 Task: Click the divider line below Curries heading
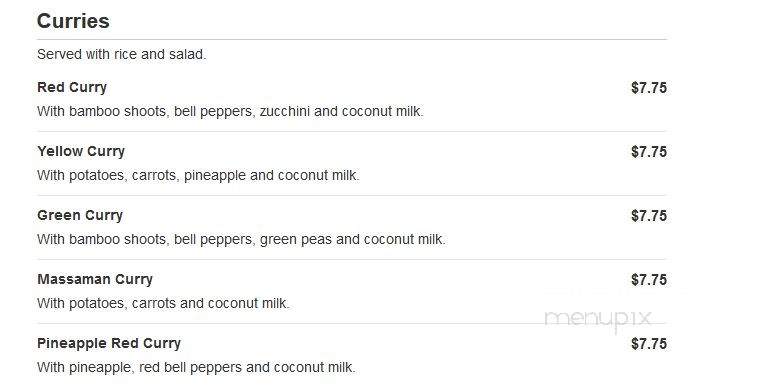click(x=352, y=39)
